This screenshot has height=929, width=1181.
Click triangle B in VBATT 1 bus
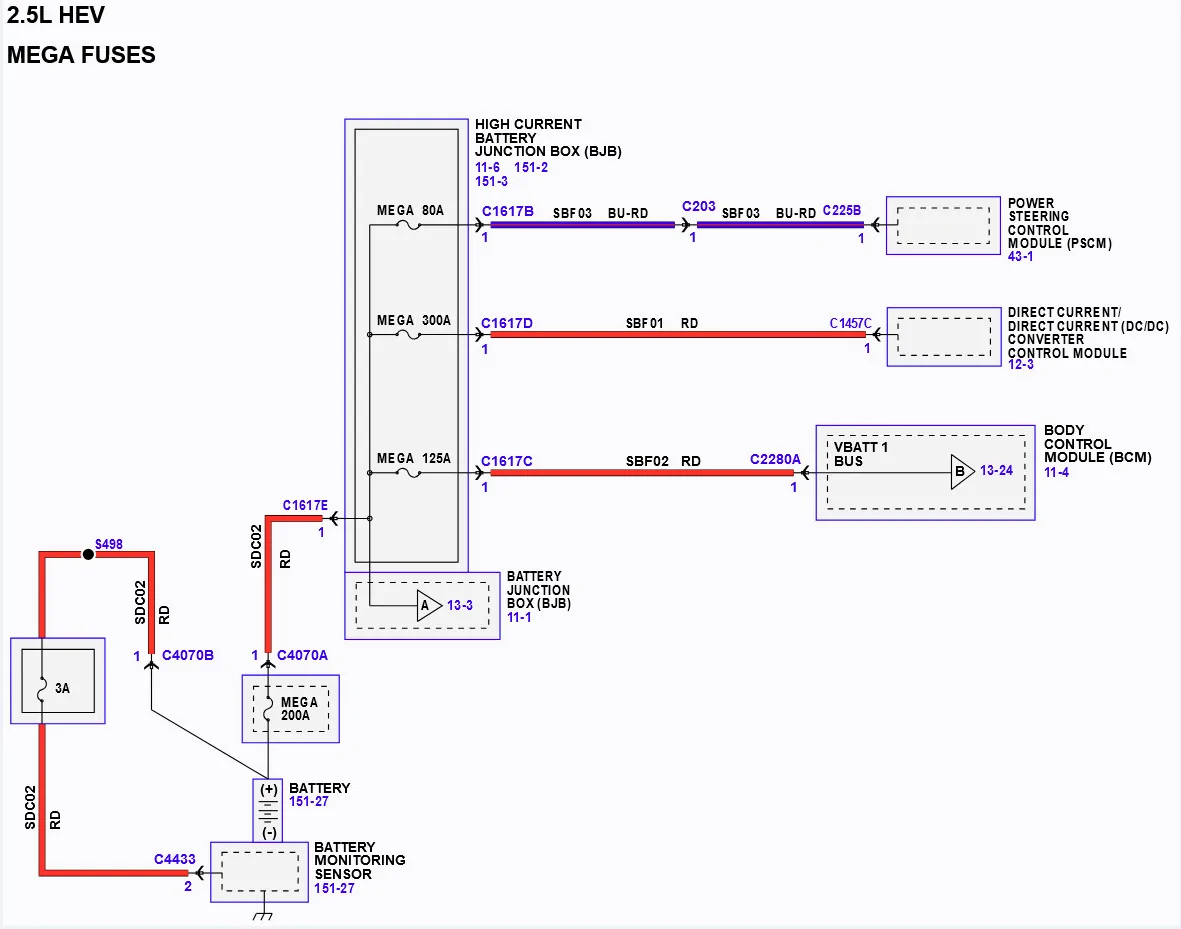click(x=963, y=472)
